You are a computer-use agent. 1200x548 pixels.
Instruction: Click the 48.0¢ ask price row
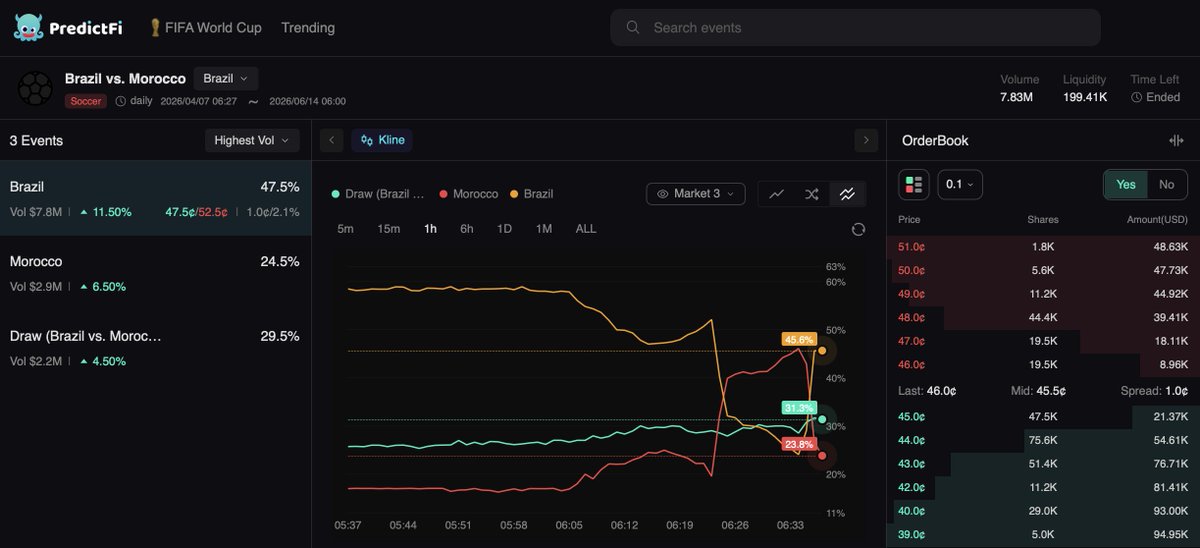coord(1043,318)
